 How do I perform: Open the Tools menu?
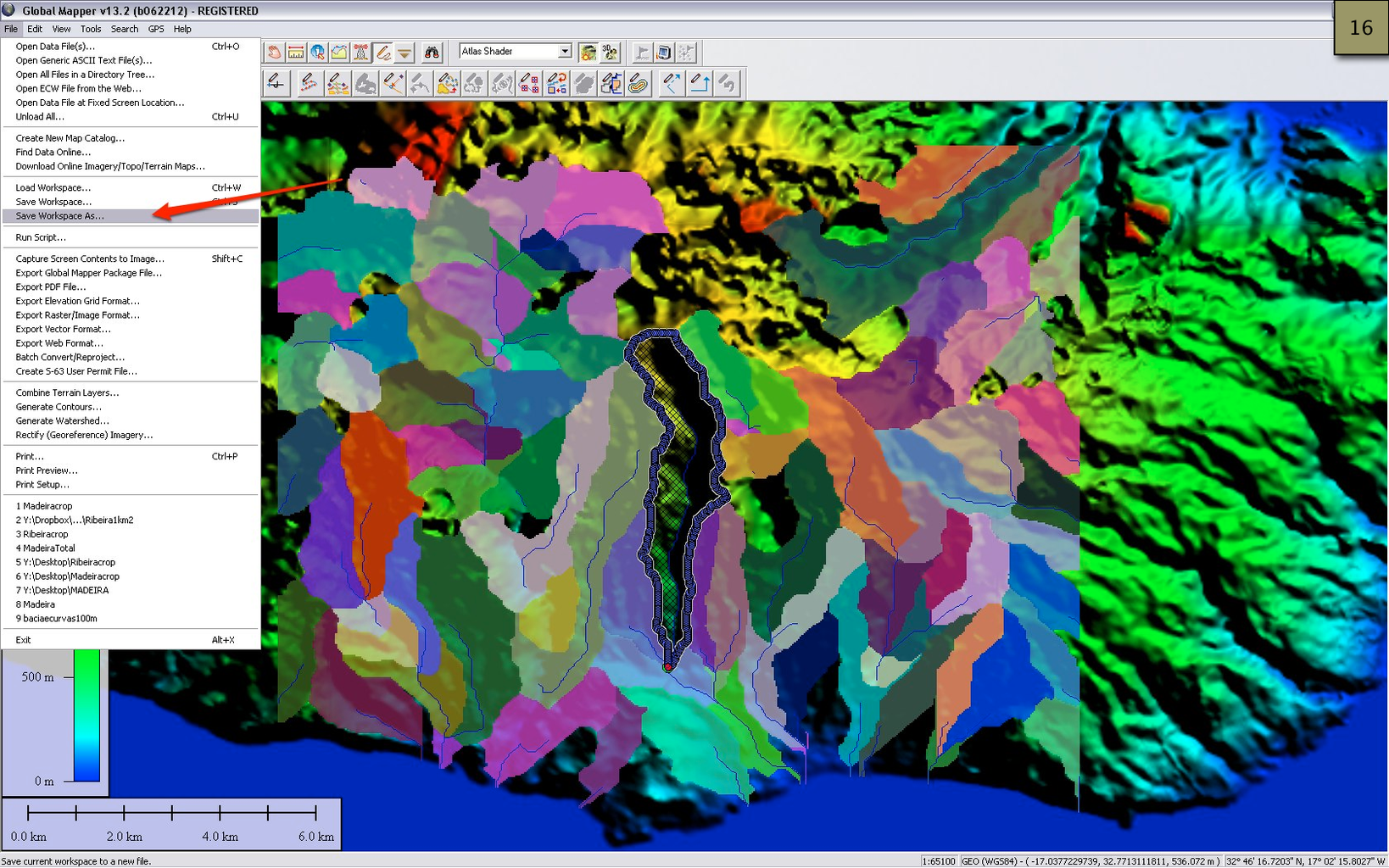click(x=90, y=28)
